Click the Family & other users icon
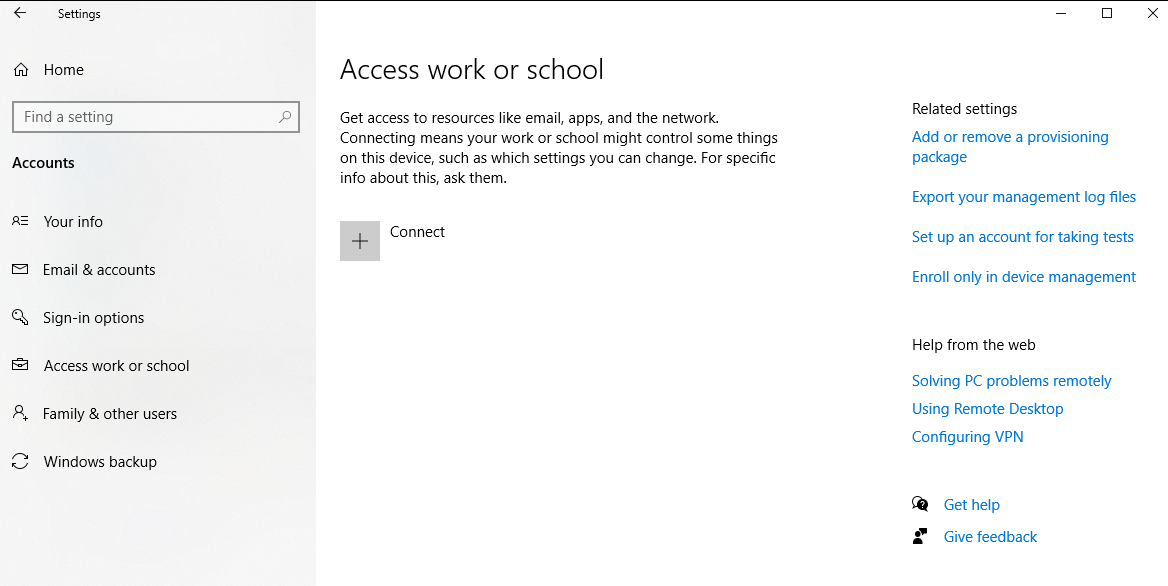This screenshot has width=1168, height=586. point(20,413)
